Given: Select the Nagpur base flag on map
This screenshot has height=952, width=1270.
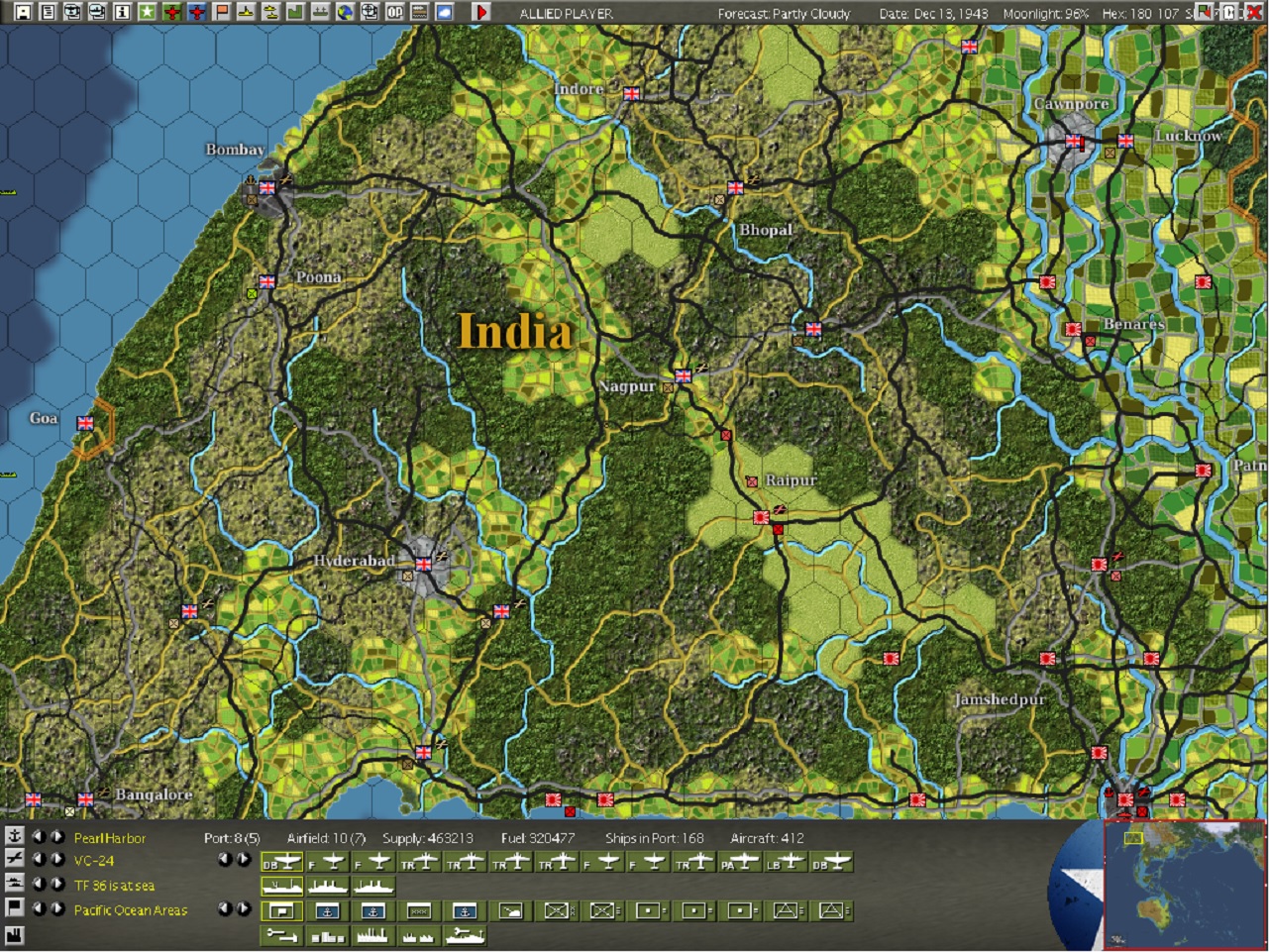Looking at the screenshot, I should pos(683,375).
